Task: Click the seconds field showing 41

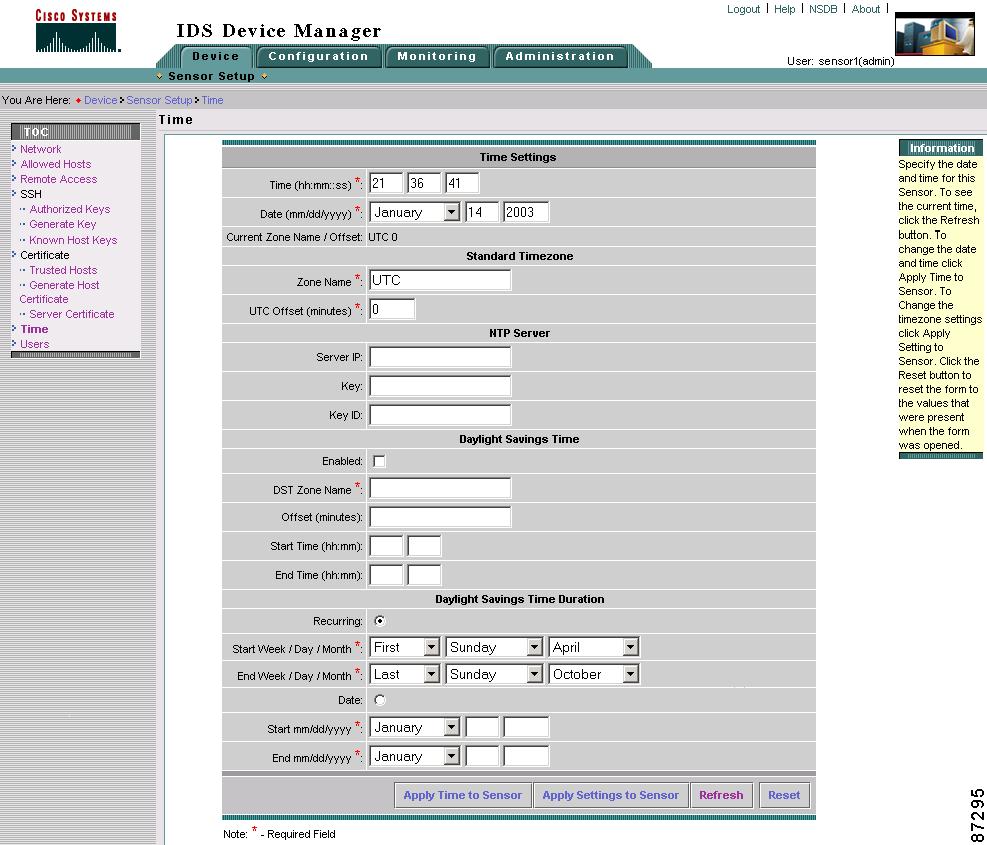Action: click(462, 183)
